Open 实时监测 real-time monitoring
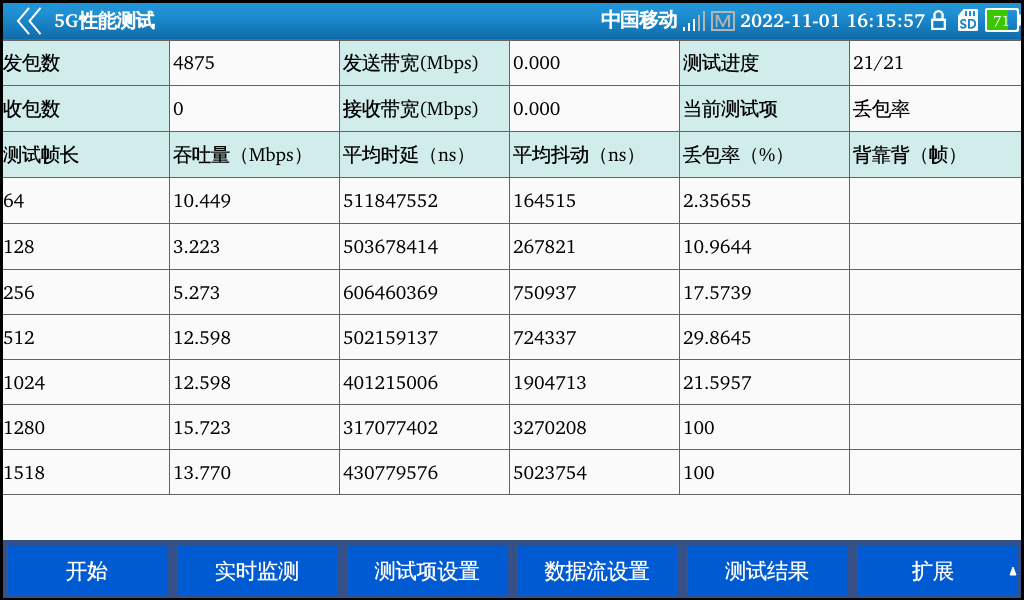The height and width of the screenshot is (600, 1024). point(257,571)
